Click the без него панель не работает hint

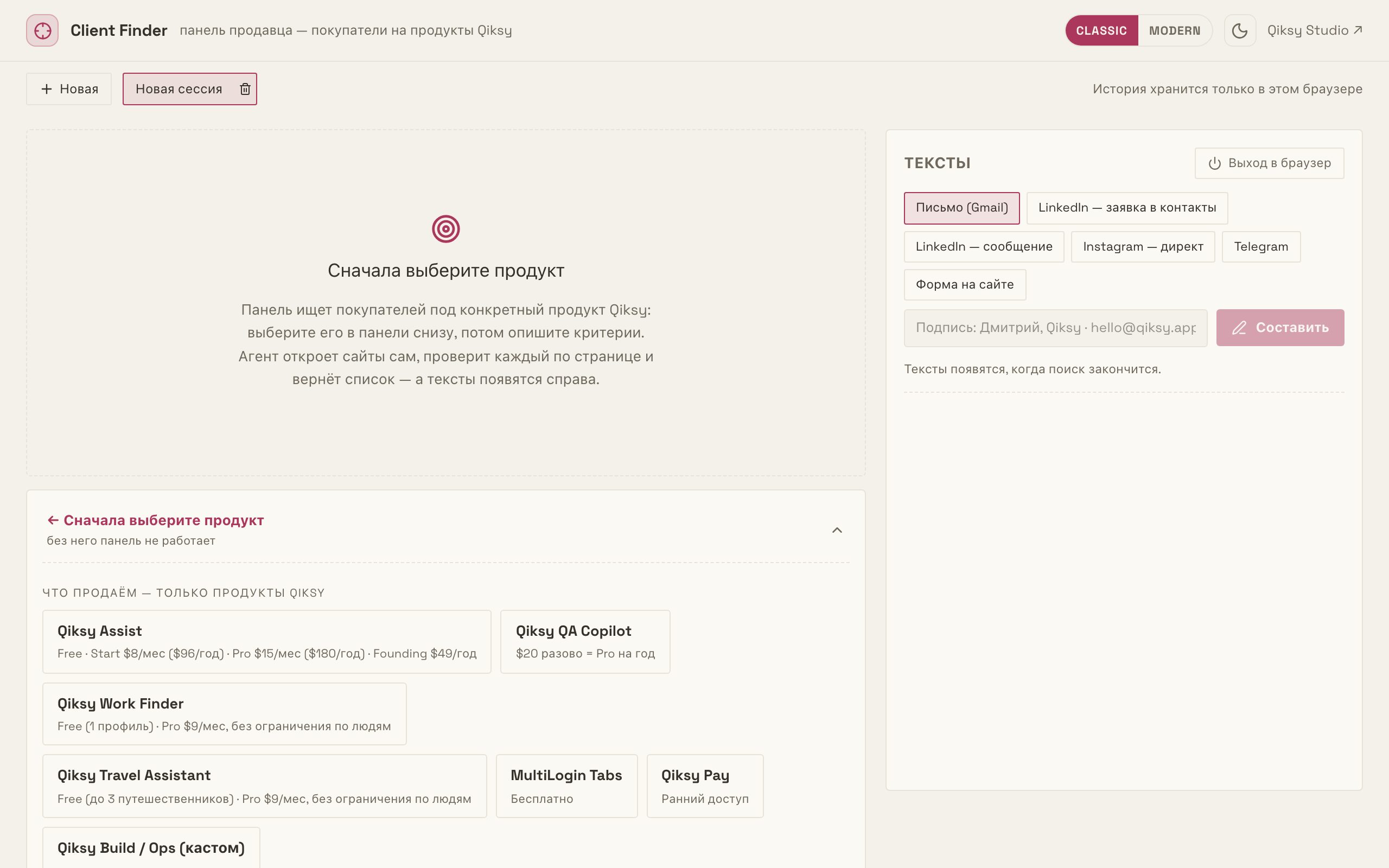pos(131,541)
